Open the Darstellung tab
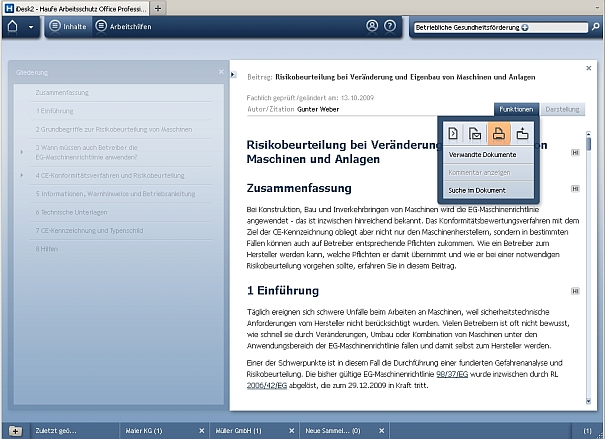605x439 pixels. [x=562, y=109]
